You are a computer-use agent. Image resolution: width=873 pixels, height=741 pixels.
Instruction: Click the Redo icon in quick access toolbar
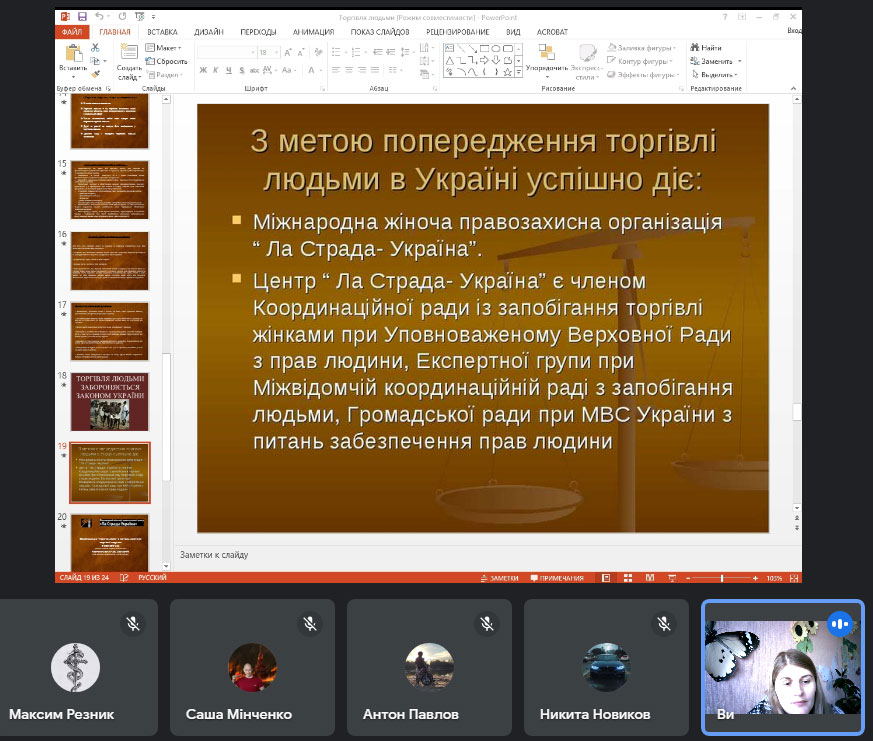[x=122, y=17]
